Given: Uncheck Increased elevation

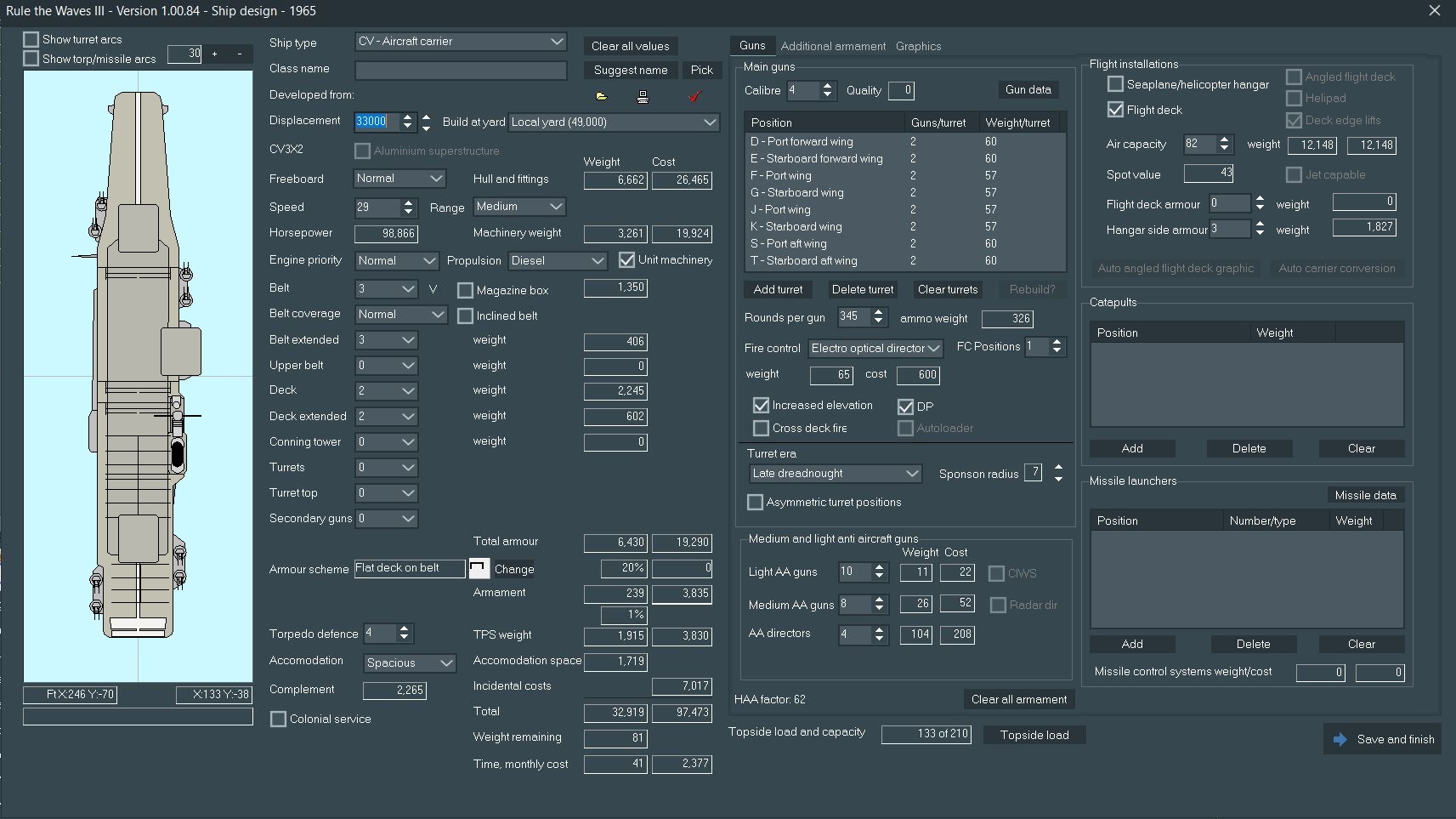Looking at the screenshot, I should coord(761,405).
